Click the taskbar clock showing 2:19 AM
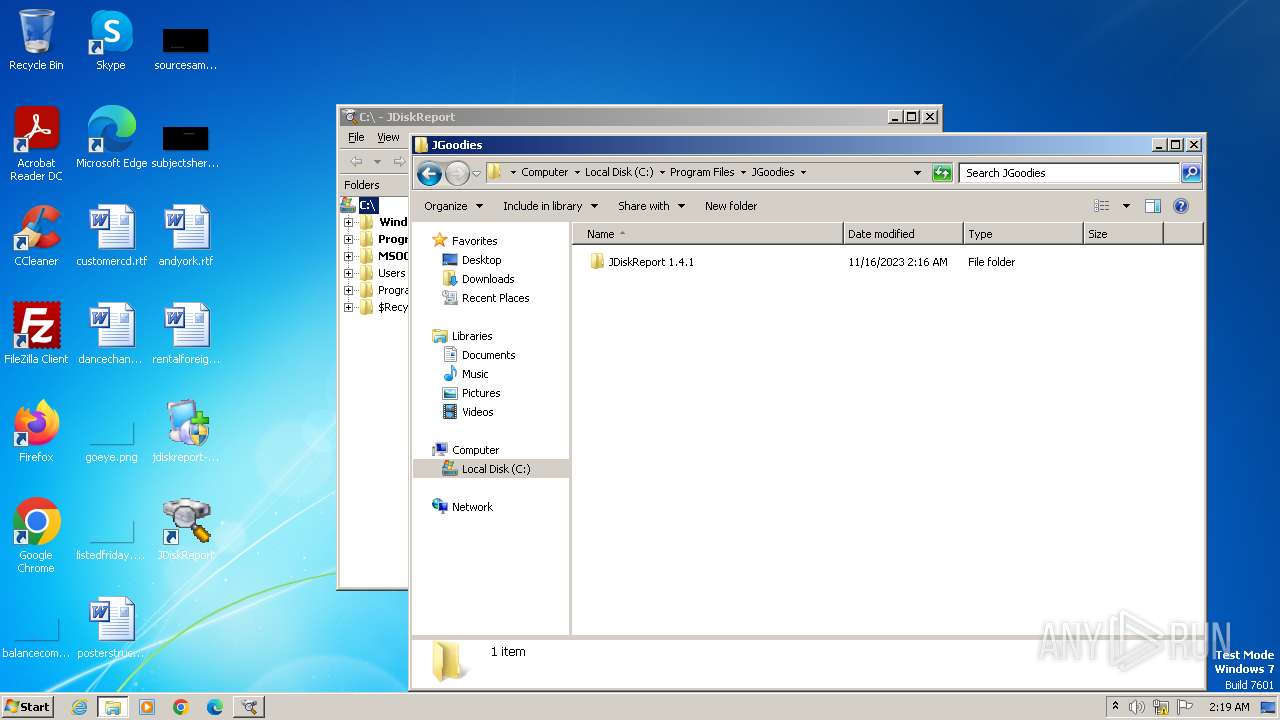The width and height of the screenshot is (1280, 720). 1229,707
